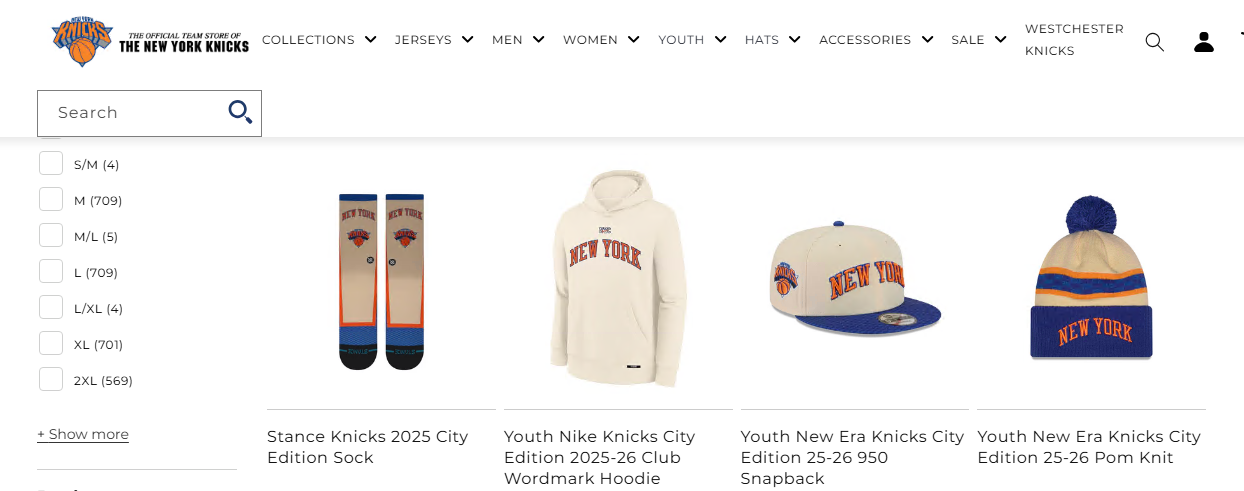Click into the Search text field
The height and width of the screenshot is (491, 1244).
(x=130, y=113)
